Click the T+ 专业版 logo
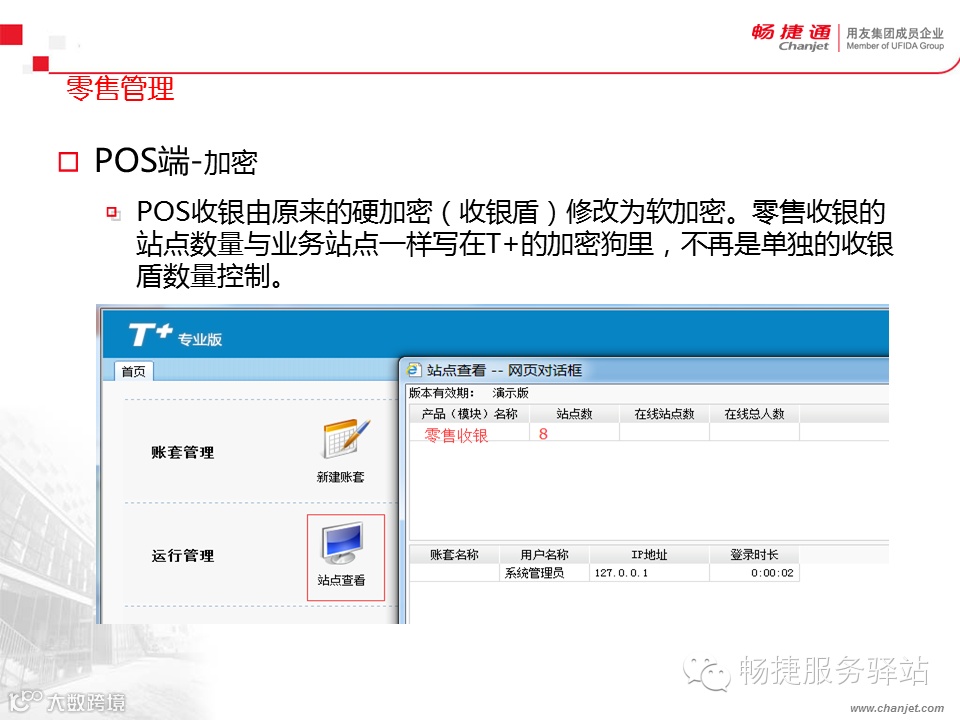Screen dimensions: 960x720 coord(175,336)
